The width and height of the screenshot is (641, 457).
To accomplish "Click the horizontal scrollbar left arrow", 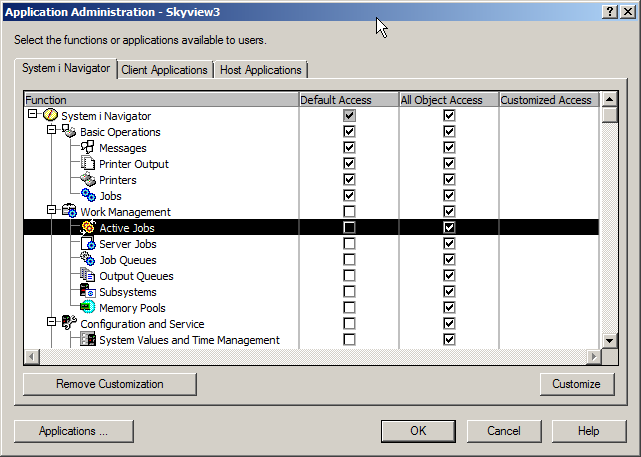I will click(32, 357).
